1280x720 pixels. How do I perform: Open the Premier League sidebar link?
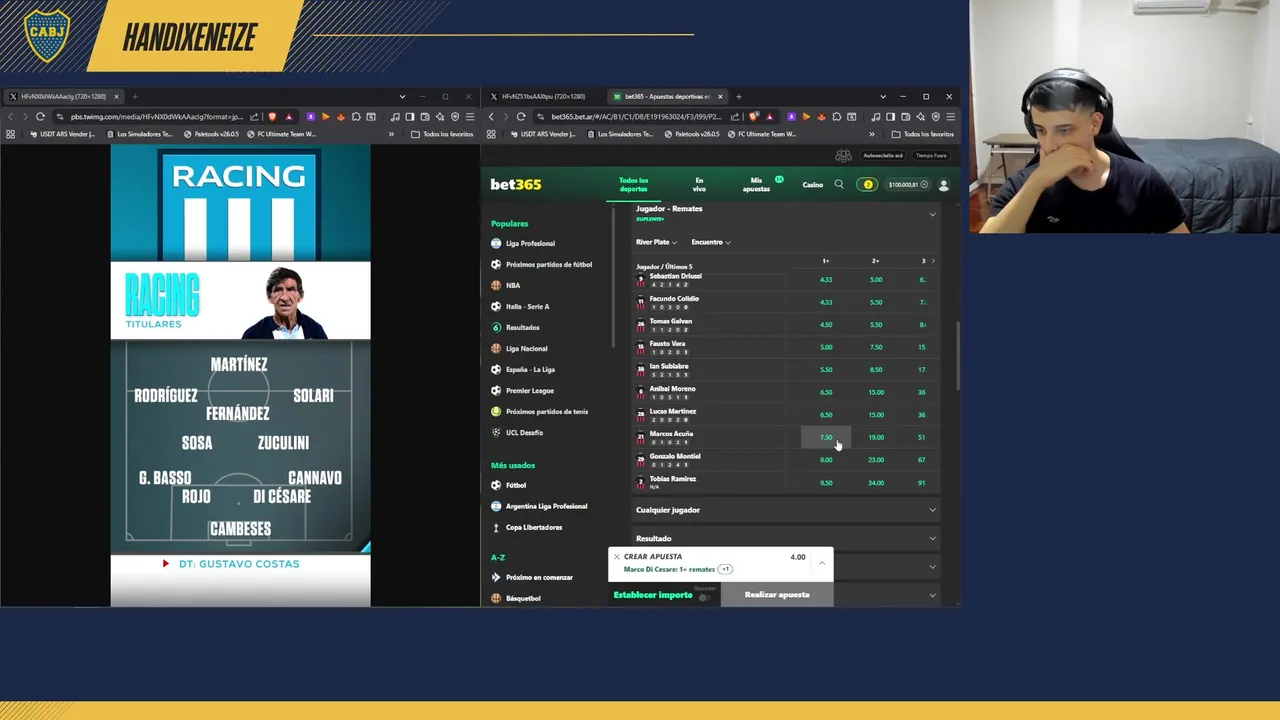(x=530, y=390)
